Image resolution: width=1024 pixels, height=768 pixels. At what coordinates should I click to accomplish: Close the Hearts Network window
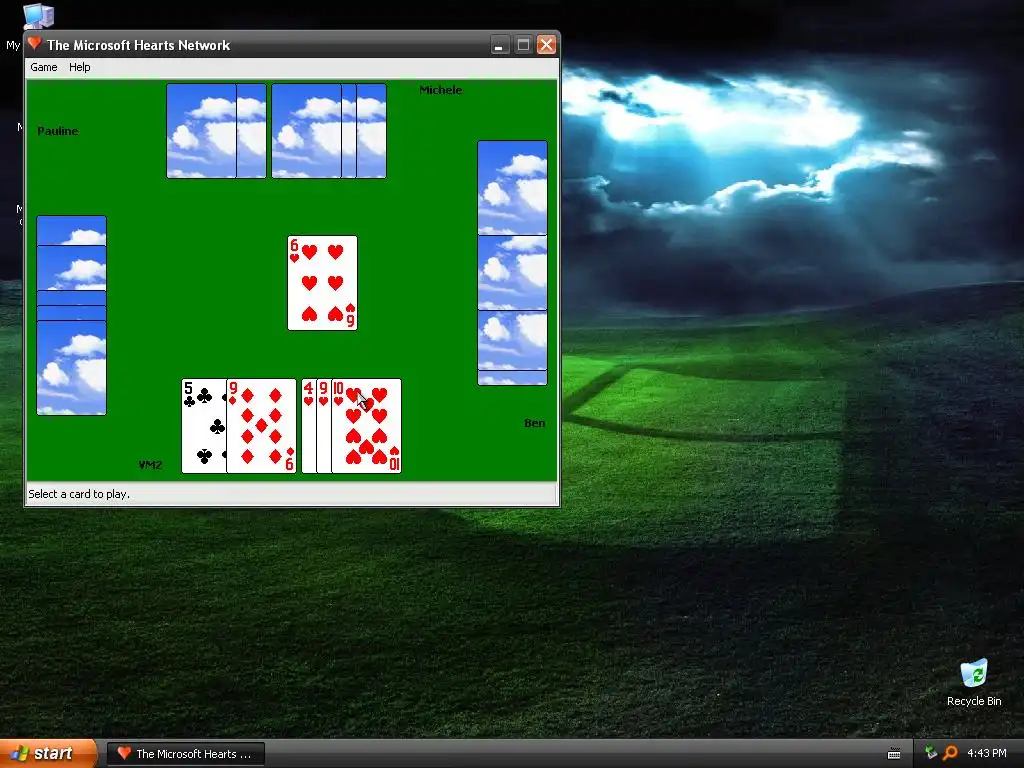tap(547, 45)
